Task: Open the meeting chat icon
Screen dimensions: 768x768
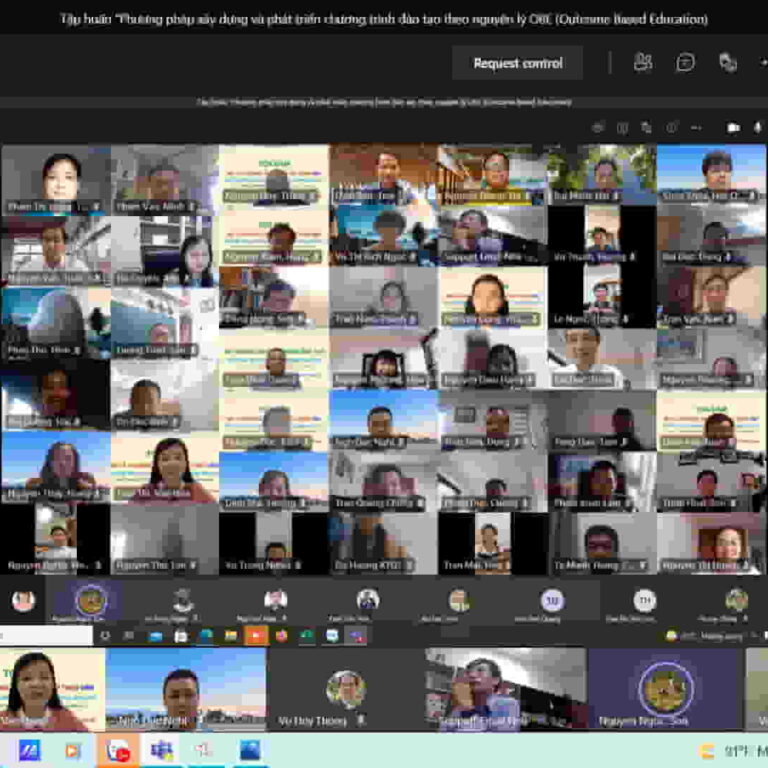Action: coord(685,63)
